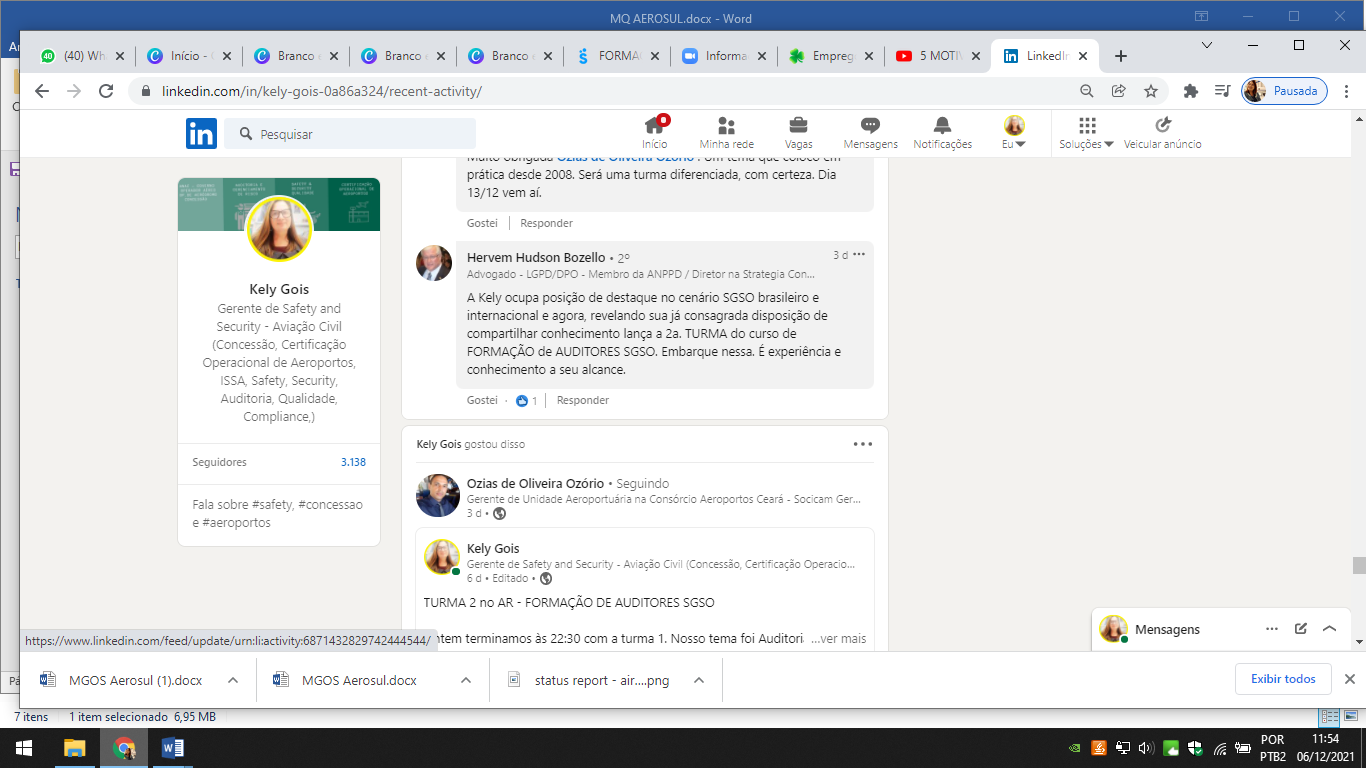Click the Pesquisar search field
This screenshot has height=768, width=1366.
click(350, 134)
